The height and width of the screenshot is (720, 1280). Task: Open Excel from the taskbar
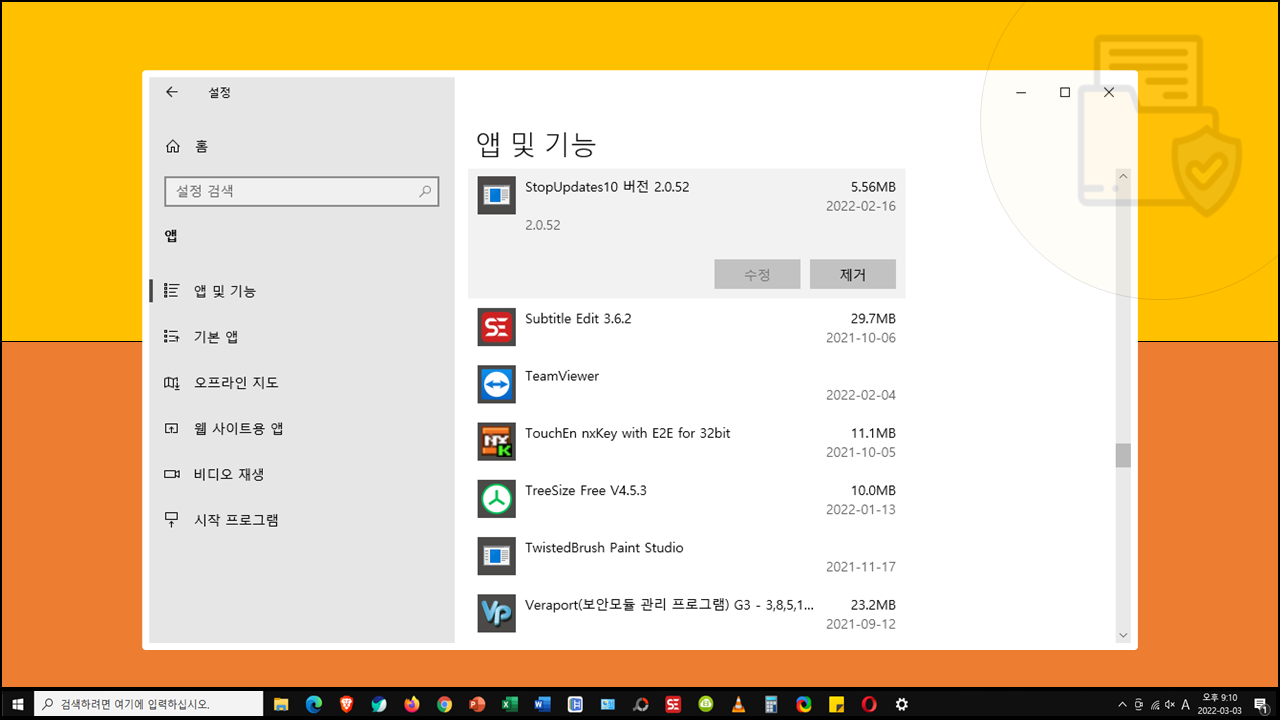(510, 704)
